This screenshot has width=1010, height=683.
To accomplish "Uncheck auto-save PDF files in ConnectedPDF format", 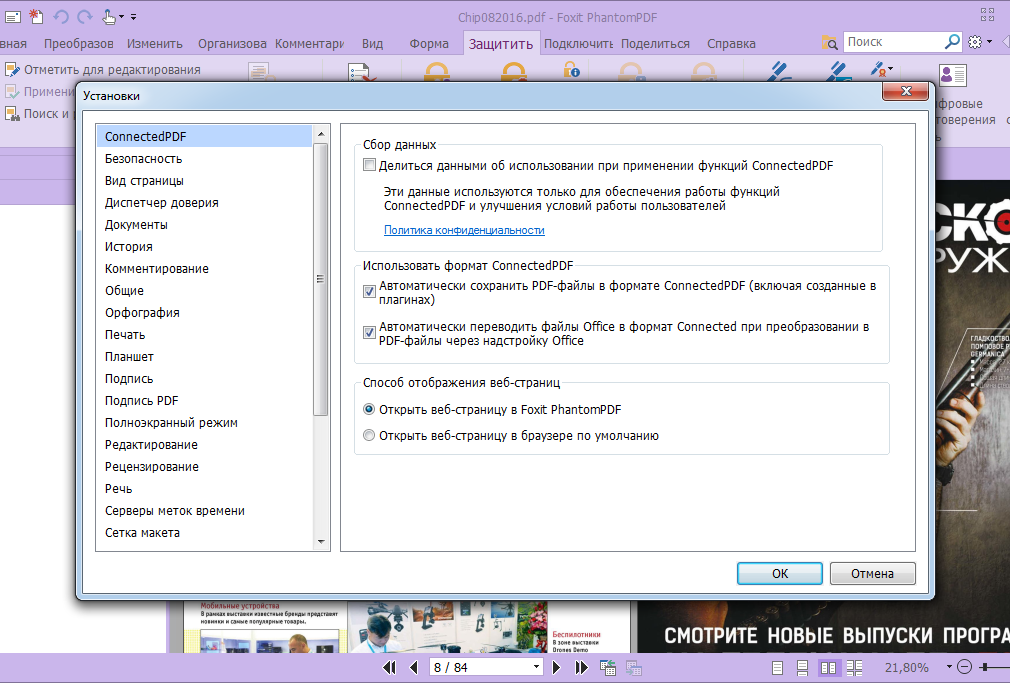I will click(x=369, y=292).
